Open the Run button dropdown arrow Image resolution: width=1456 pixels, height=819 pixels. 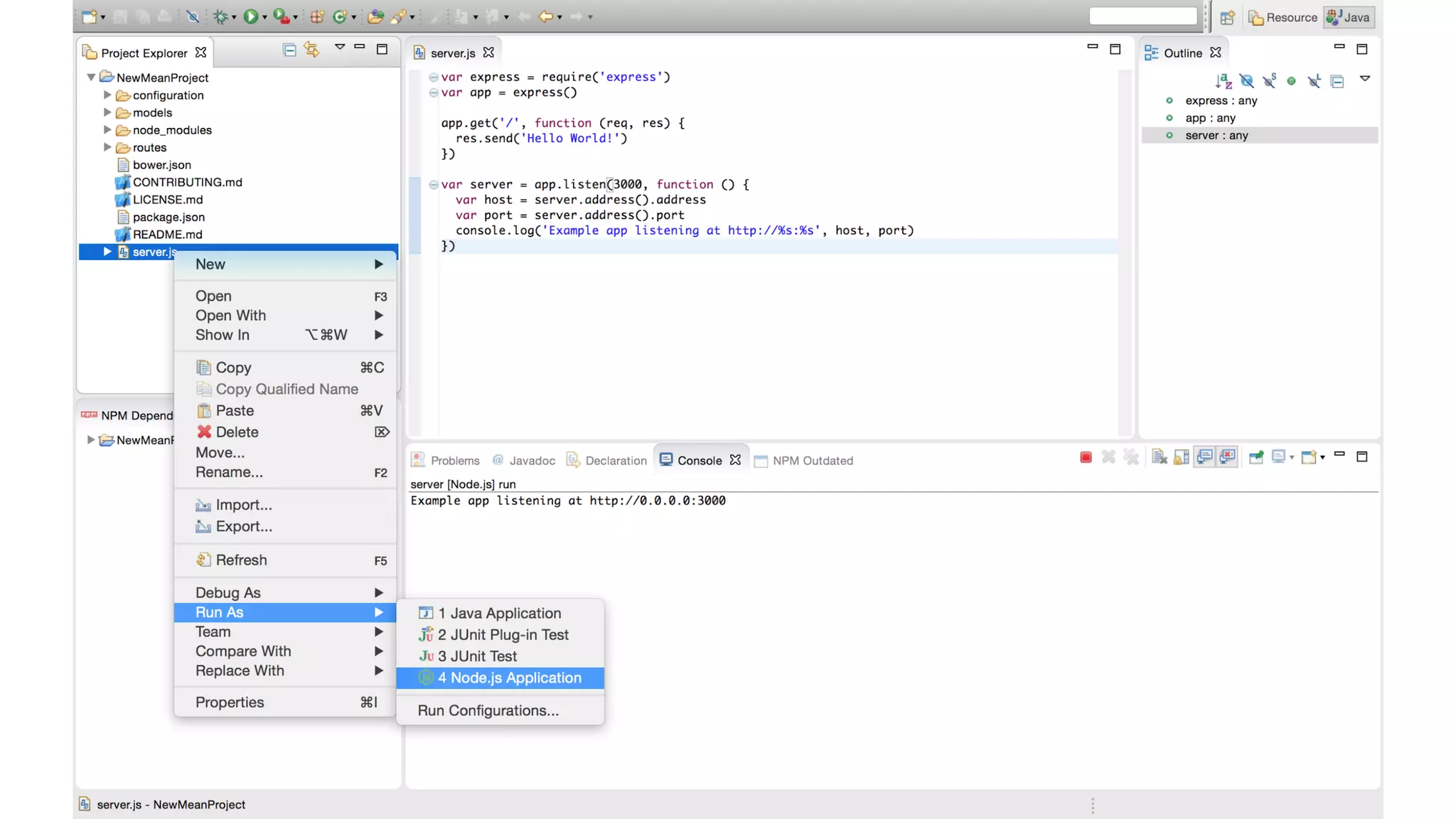coord(264,17)
